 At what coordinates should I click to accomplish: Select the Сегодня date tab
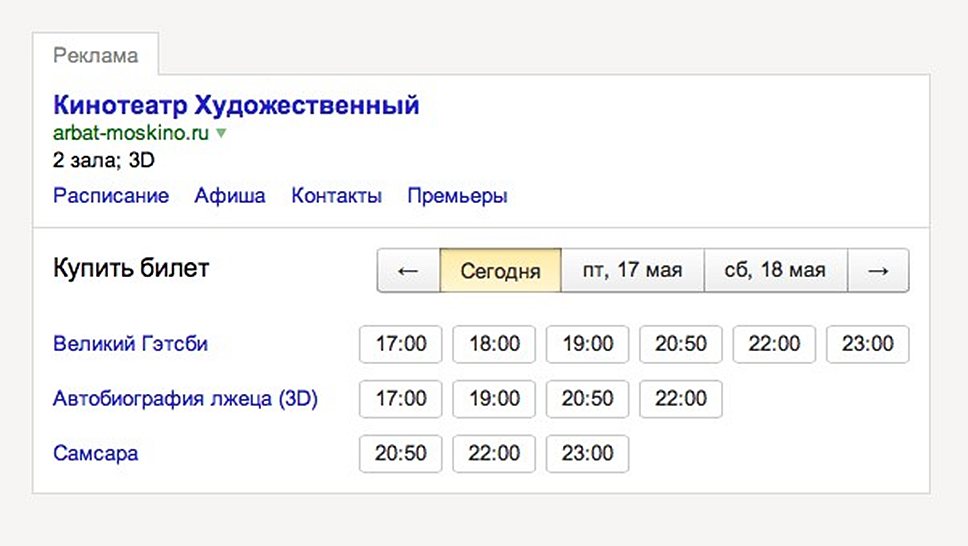click(500, 271)
